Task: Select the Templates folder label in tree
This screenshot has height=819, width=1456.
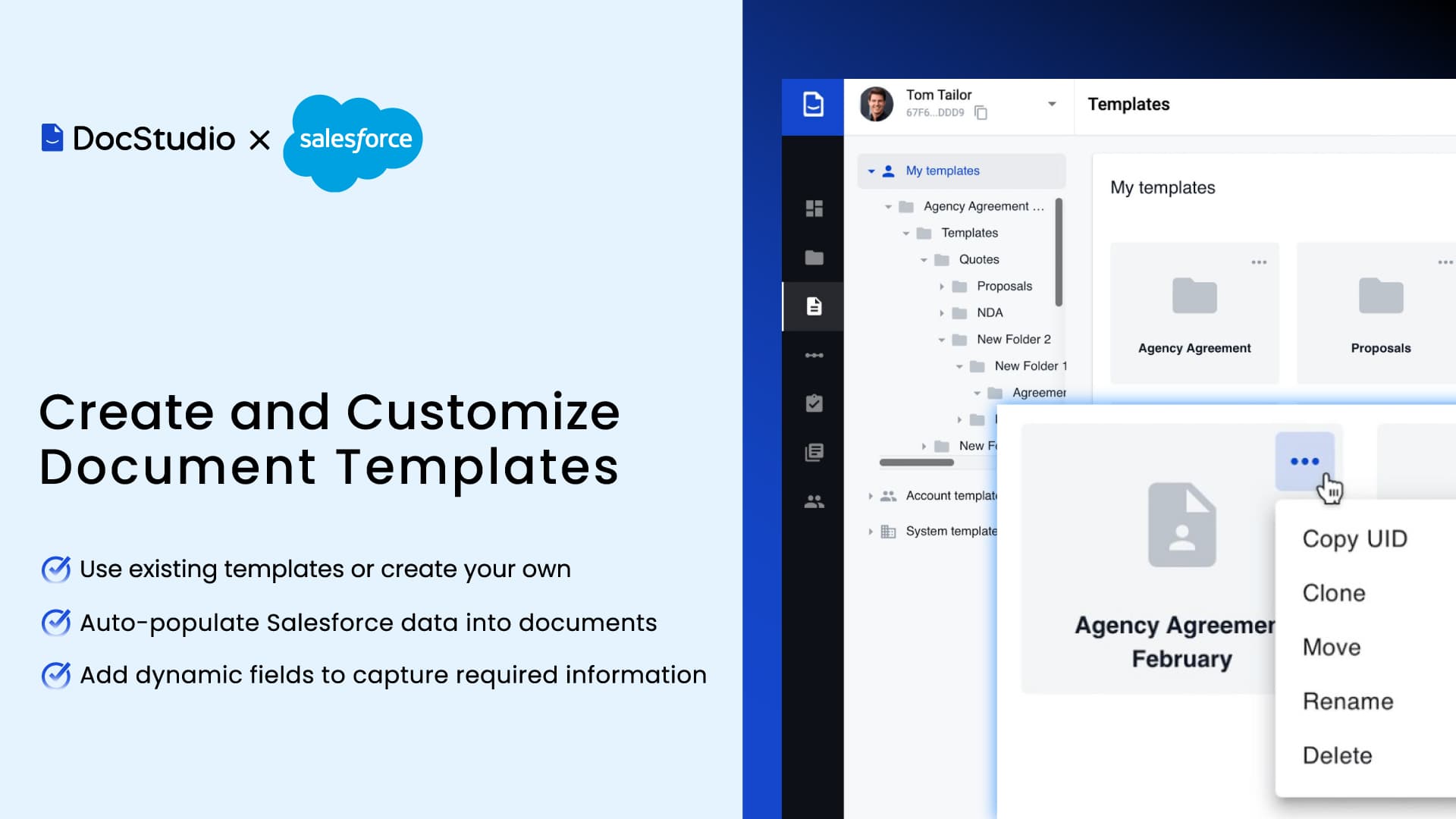Action: tap(969, 233)
